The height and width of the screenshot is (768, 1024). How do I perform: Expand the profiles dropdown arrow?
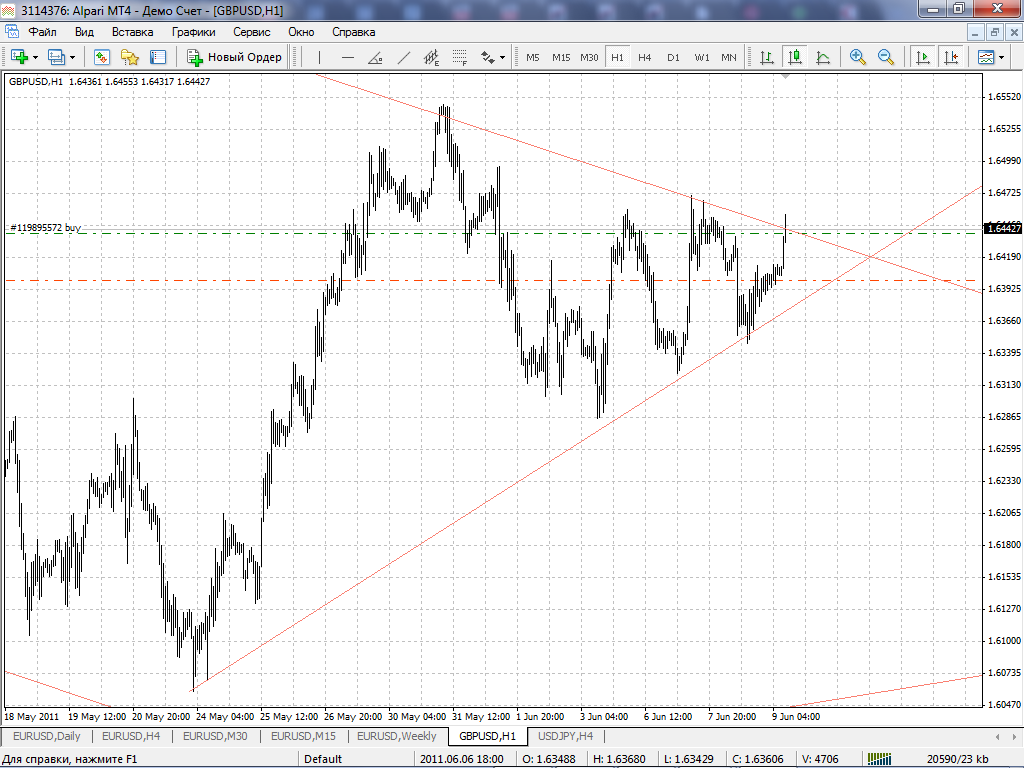[x=72, y=57]
